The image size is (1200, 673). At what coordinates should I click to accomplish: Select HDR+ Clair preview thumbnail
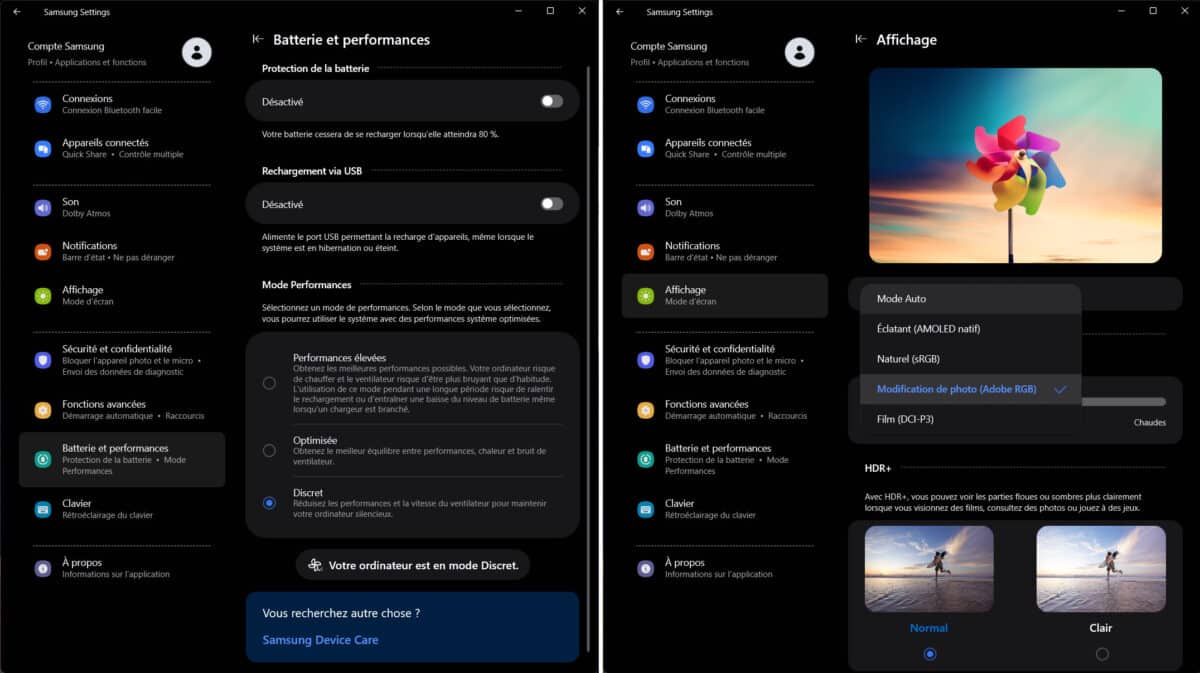pos(1101,569)
